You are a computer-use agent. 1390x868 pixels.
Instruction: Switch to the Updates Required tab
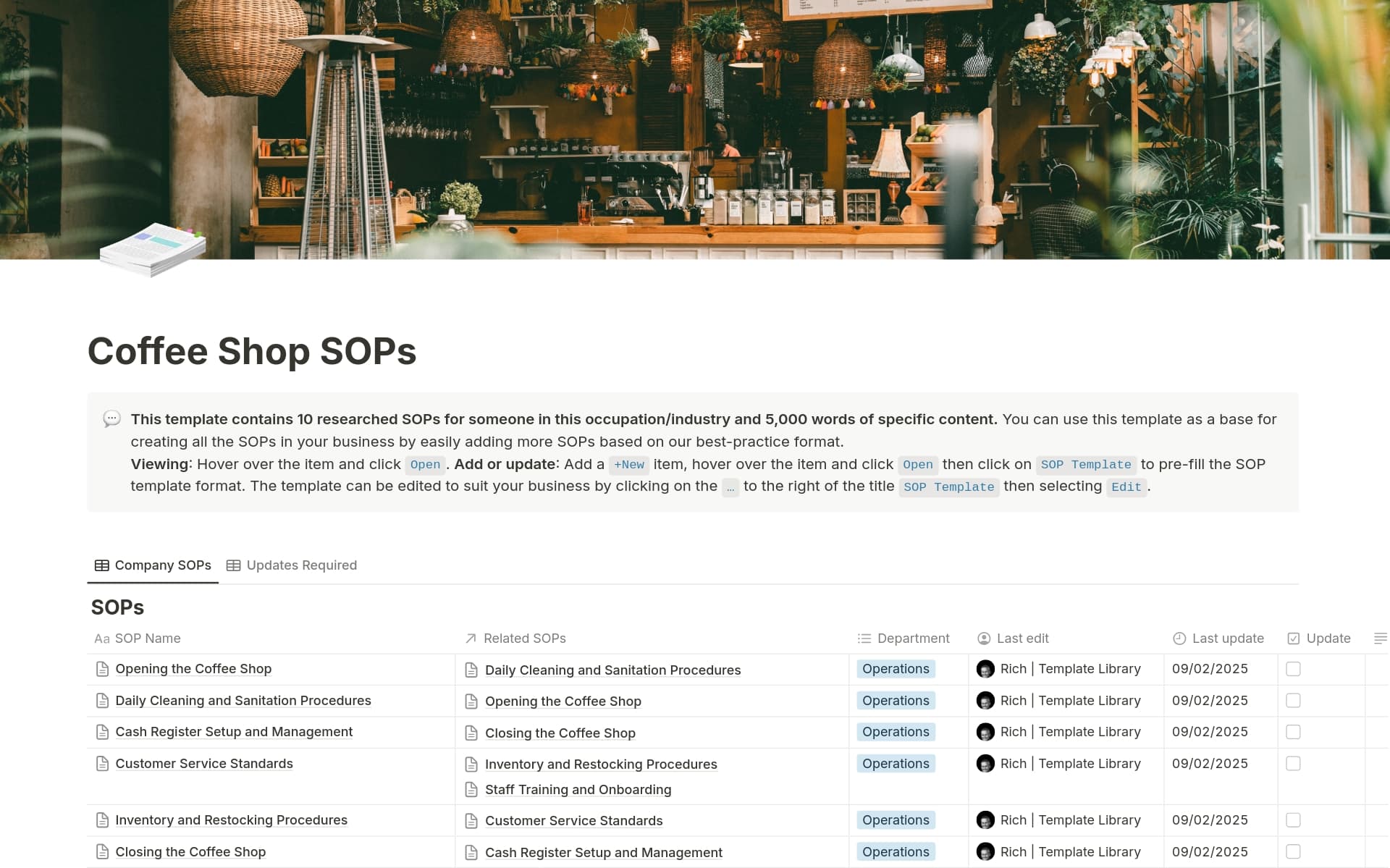point(301,565)
